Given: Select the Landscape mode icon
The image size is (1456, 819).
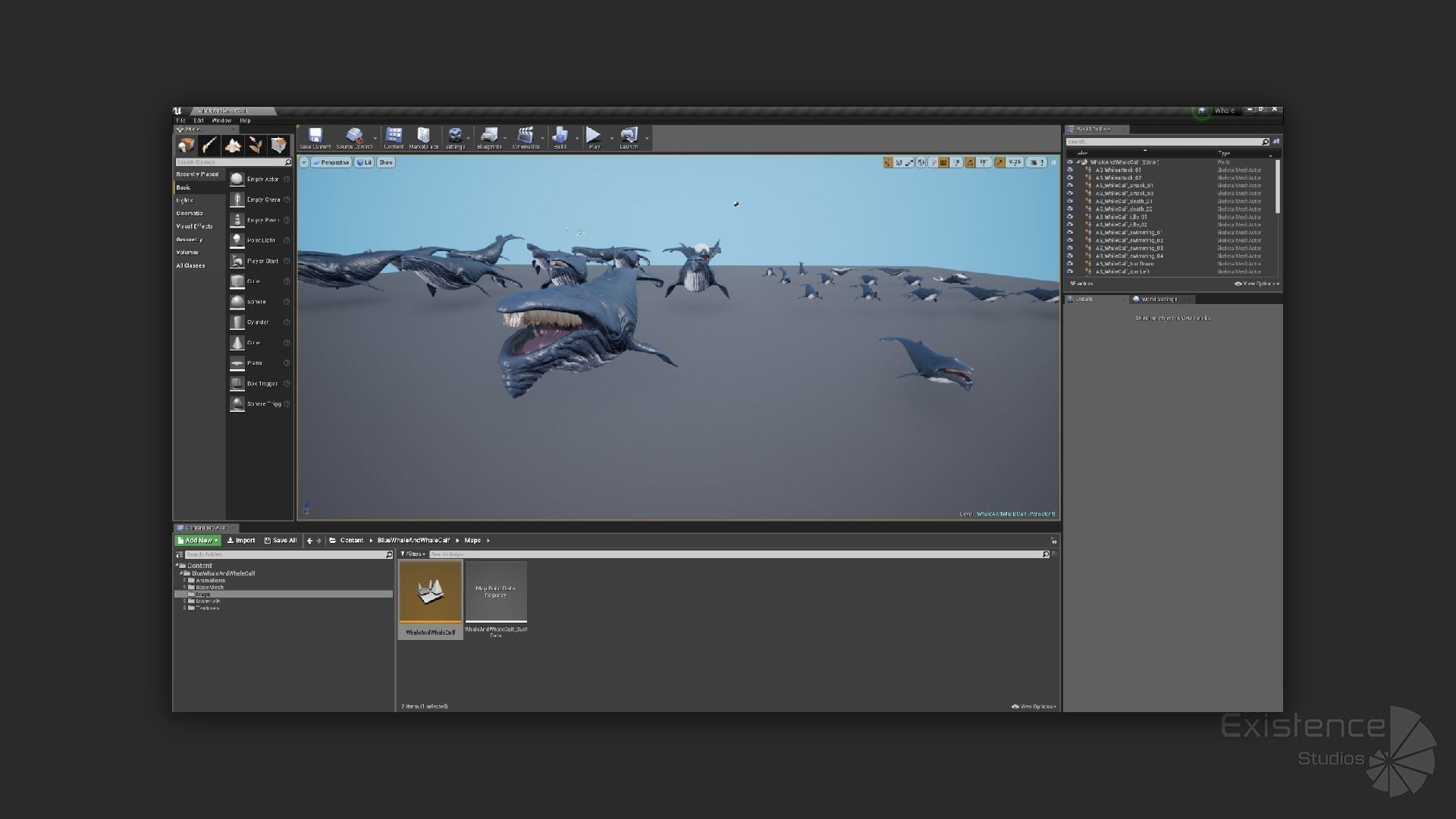Looking at the screenshot, I should click(x=233, y=145).
